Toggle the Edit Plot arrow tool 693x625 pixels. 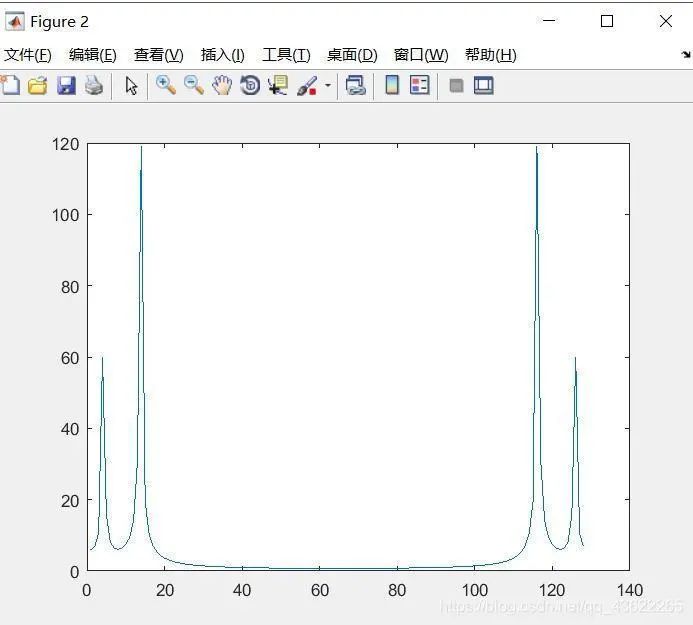click(131, 86)
